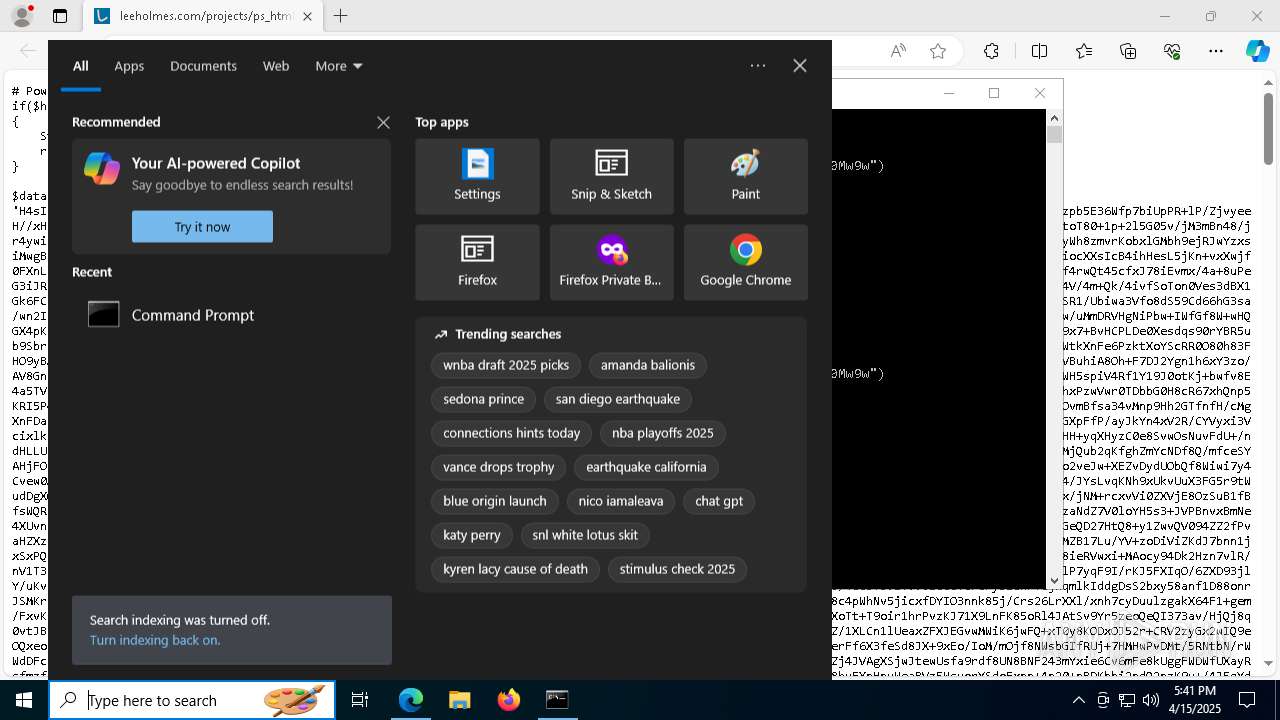Search sedona prince trending term
This screenshot has width=1280, height=720.
pos(484,399)
